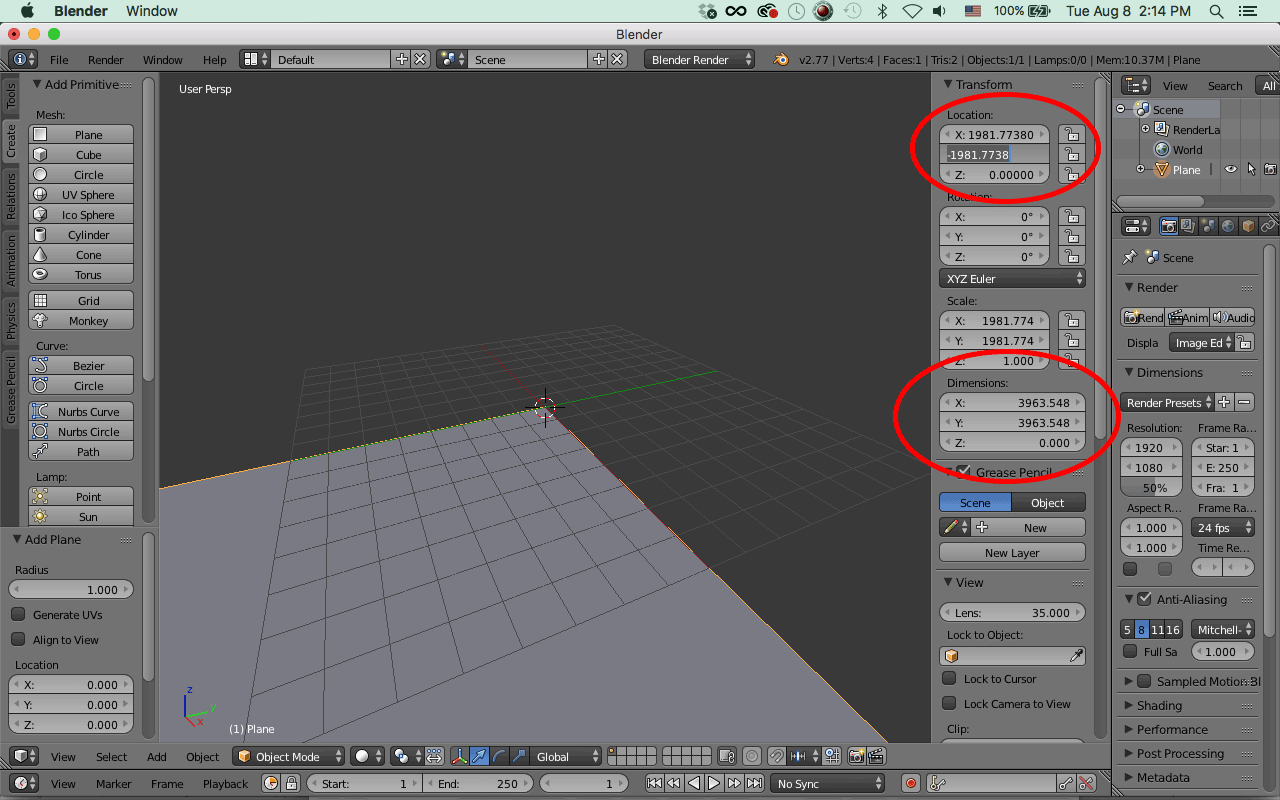Screen dimensions: 1280x800
Task: Open the Global orientation dropdown
Action: tap(565, 756)
